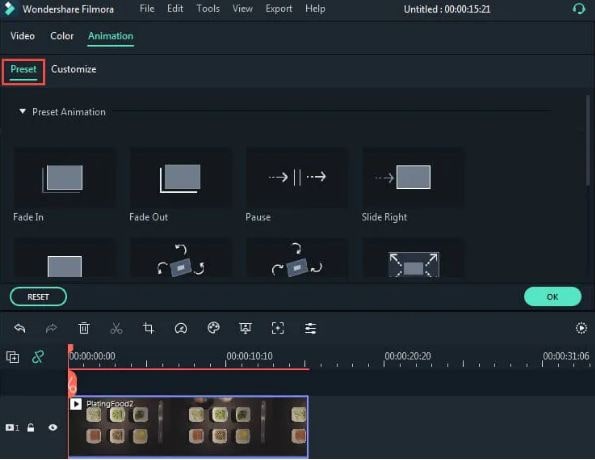Collapse the Preset Animation section

[22, 112]
